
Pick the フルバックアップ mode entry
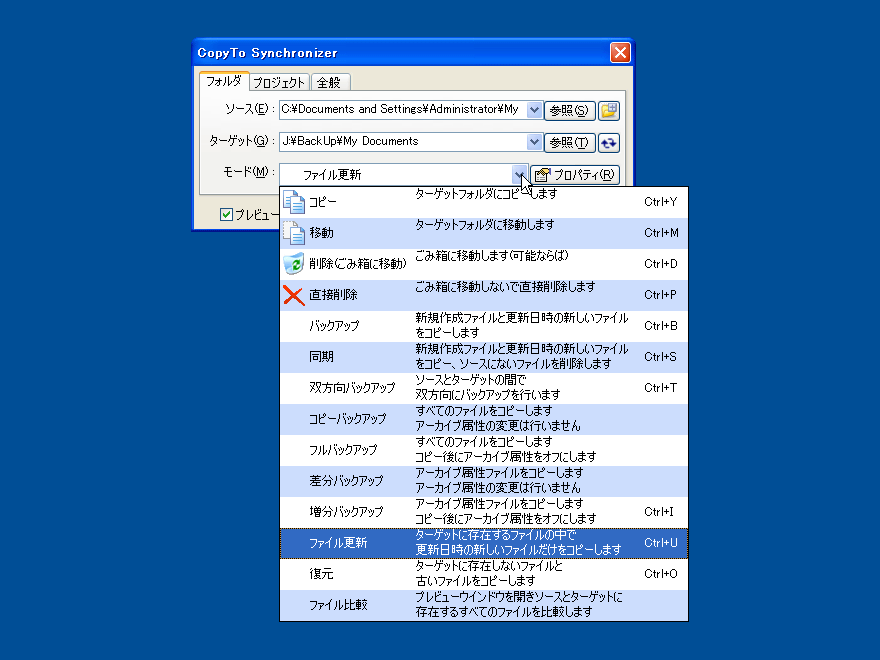(x=484, y=450)
